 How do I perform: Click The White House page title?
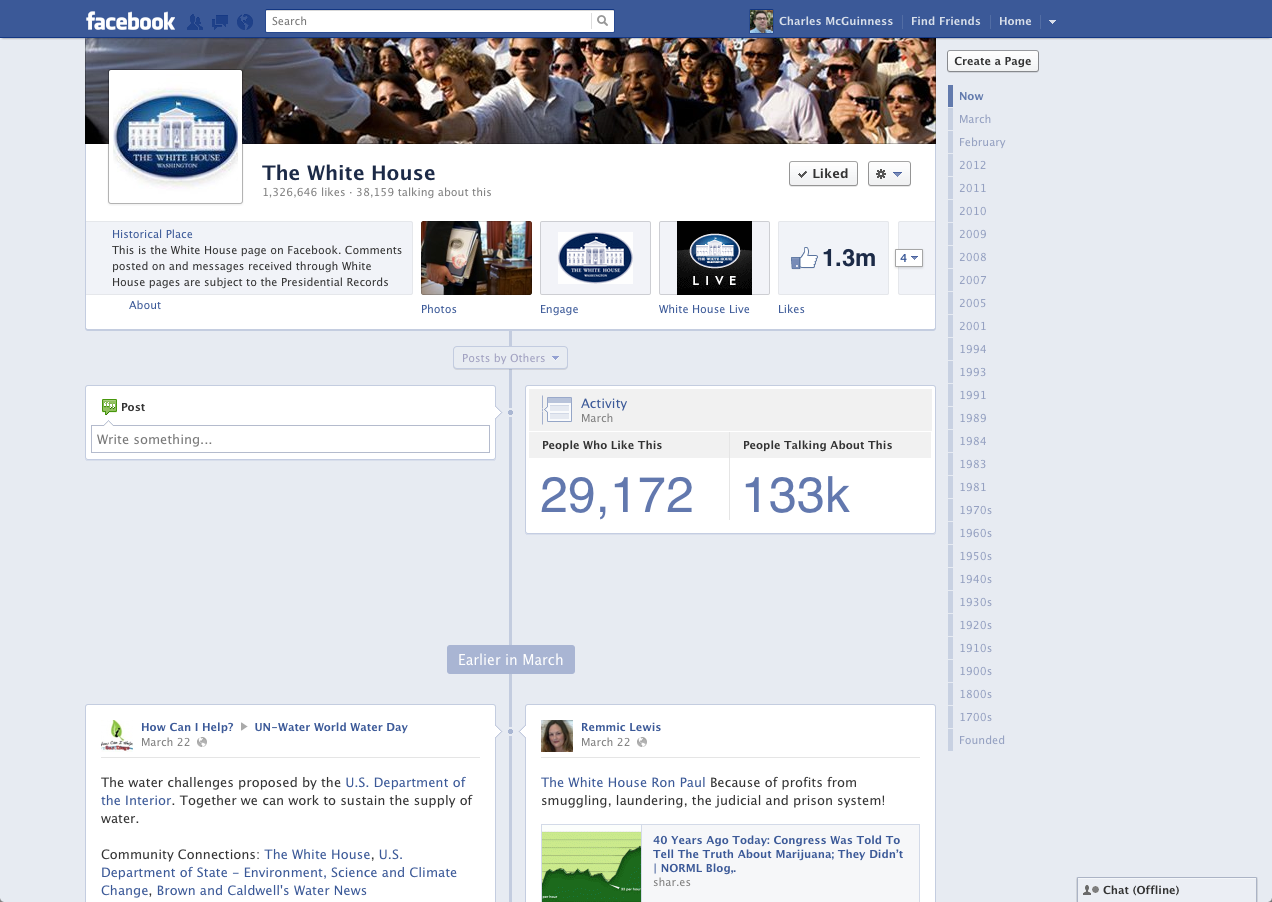coord(349,172)
